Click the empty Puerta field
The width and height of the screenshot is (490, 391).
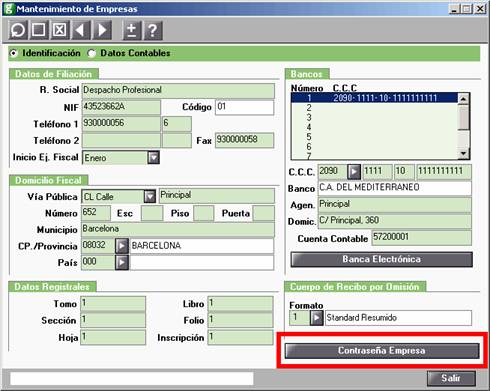tap(264, 213)
